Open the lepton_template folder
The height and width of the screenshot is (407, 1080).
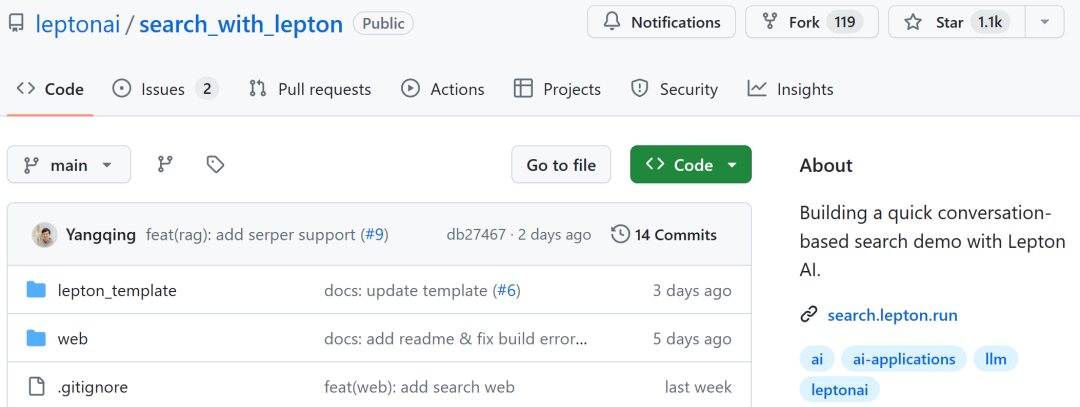coord(116,291)
